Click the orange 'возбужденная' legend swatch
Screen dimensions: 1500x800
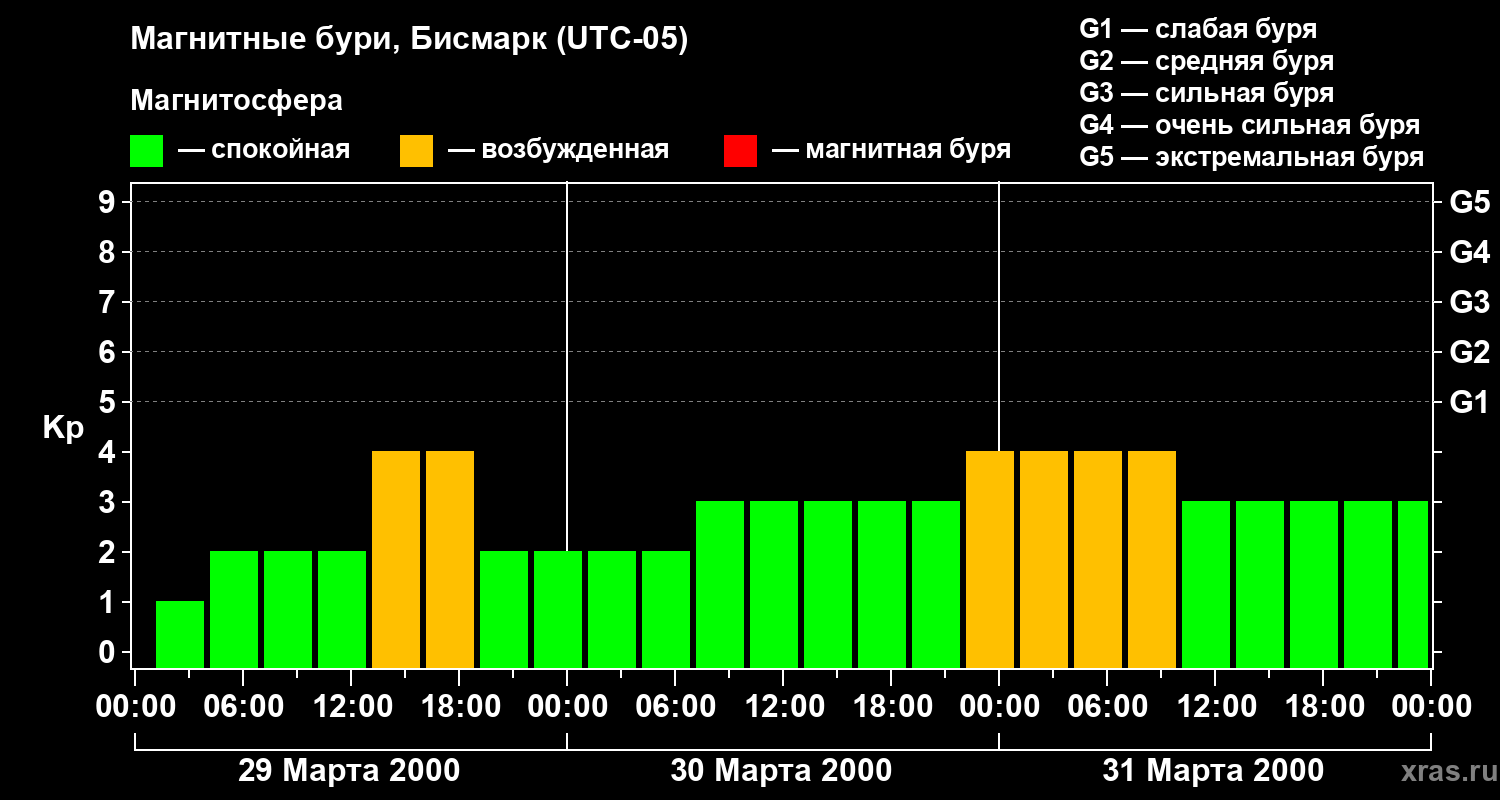(x=416, y=151)
